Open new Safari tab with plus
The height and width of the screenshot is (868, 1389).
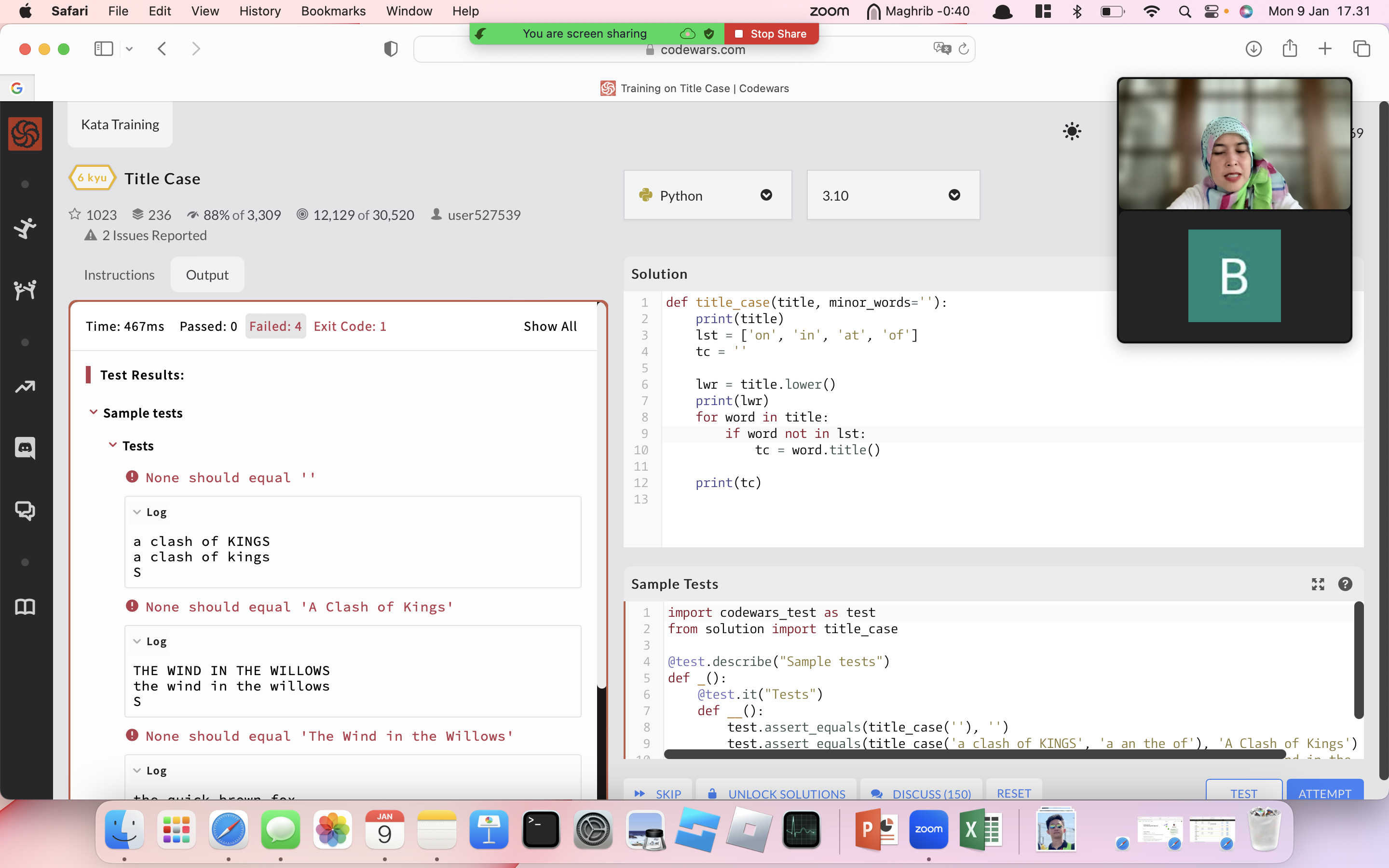click(1325, 49)
